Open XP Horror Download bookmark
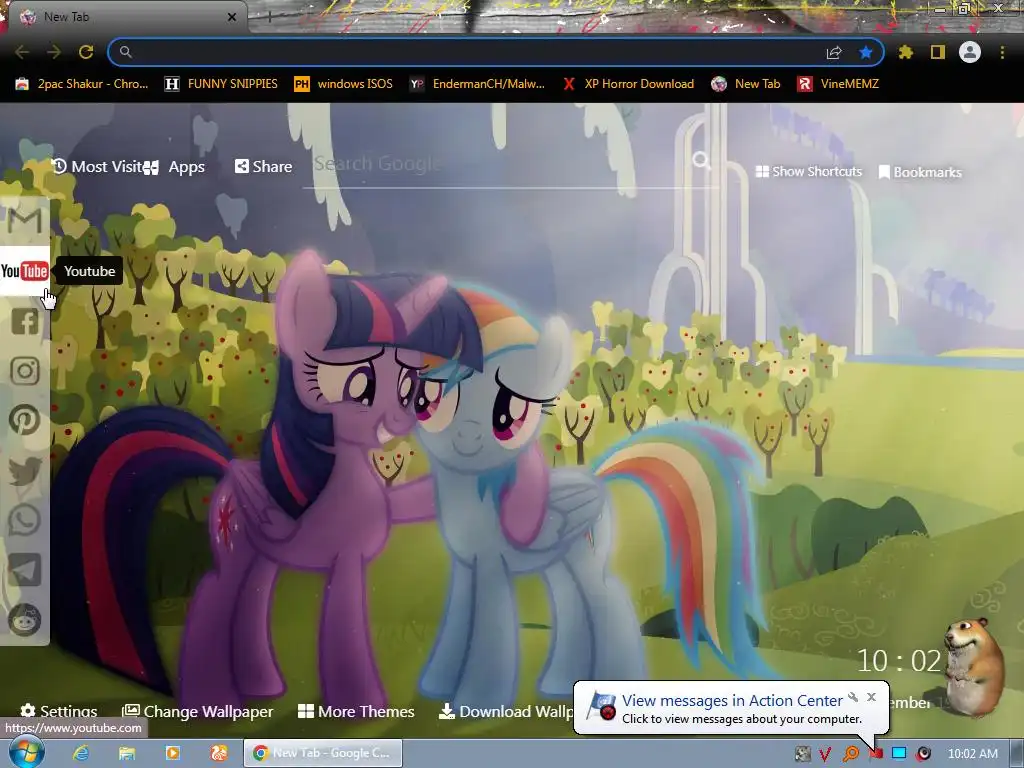1024x768 pixels. (628, 84)
